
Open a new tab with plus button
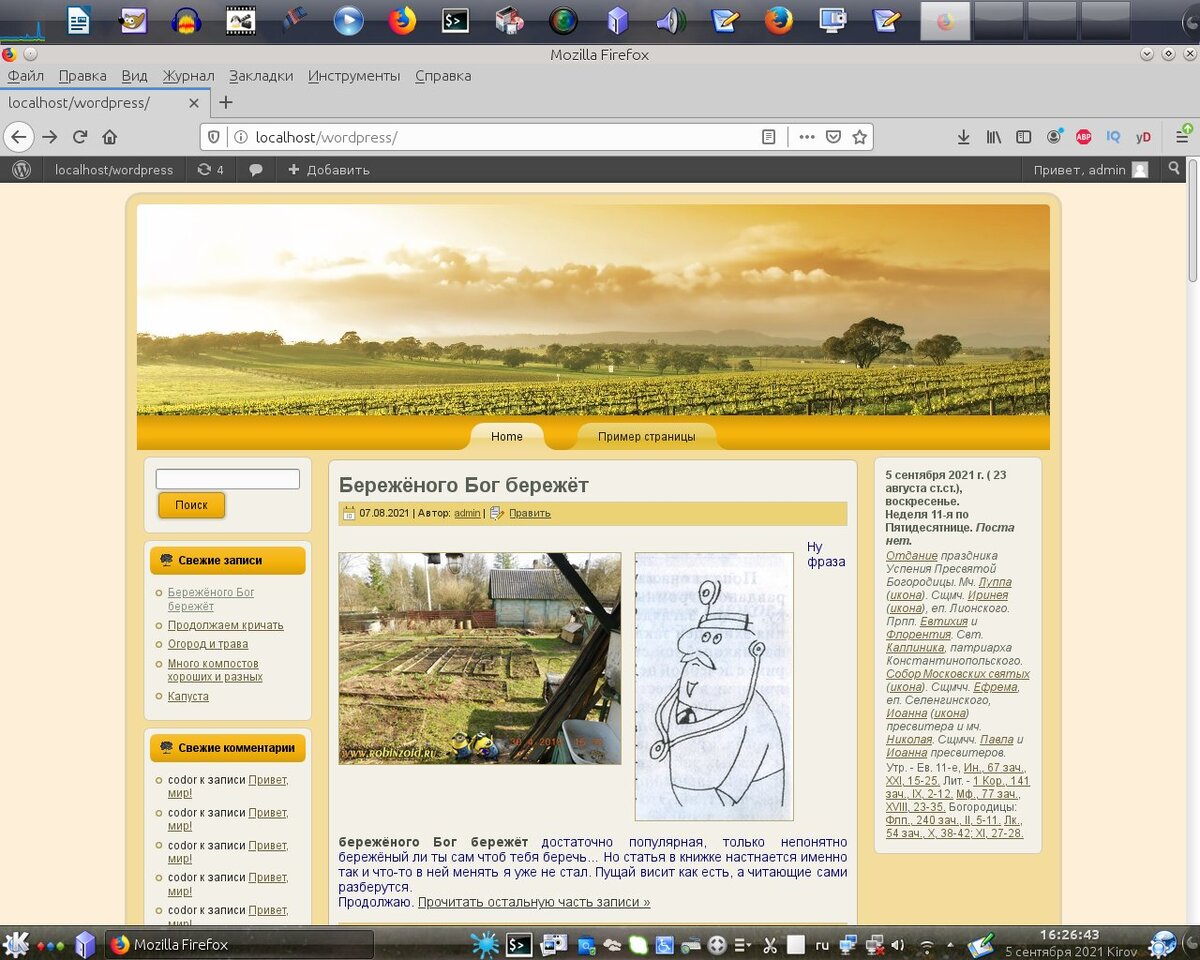pyautogui.click(x=226, y=102)
